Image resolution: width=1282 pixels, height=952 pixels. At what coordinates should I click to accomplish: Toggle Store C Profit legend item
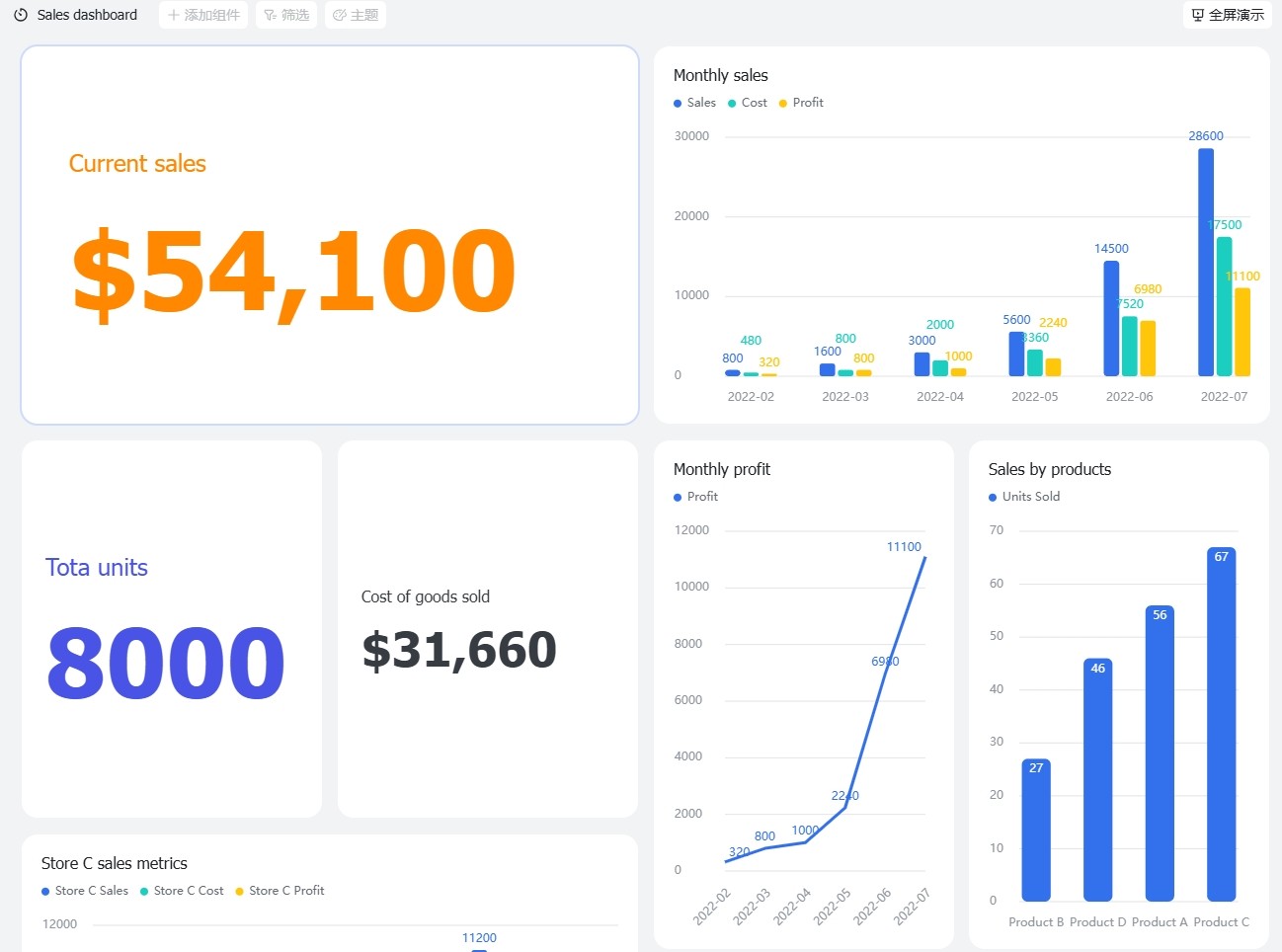[280, 891]
